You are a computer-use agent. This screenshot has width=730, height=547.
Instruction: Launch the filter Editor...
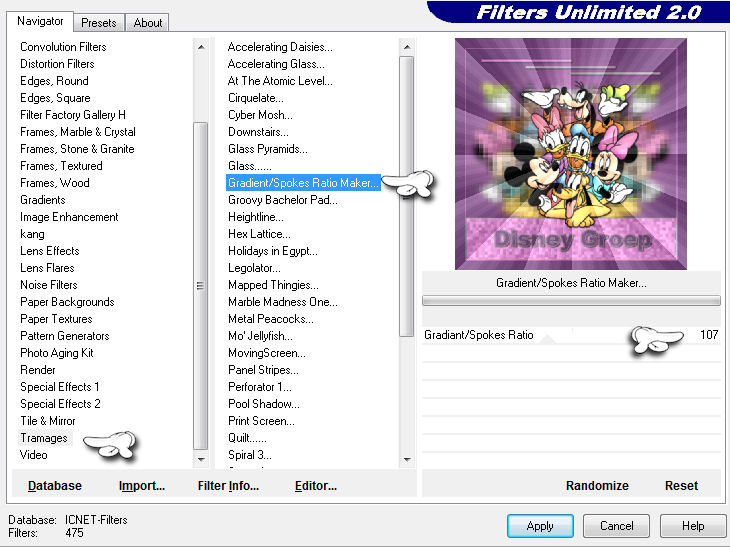tap(316, 486)
